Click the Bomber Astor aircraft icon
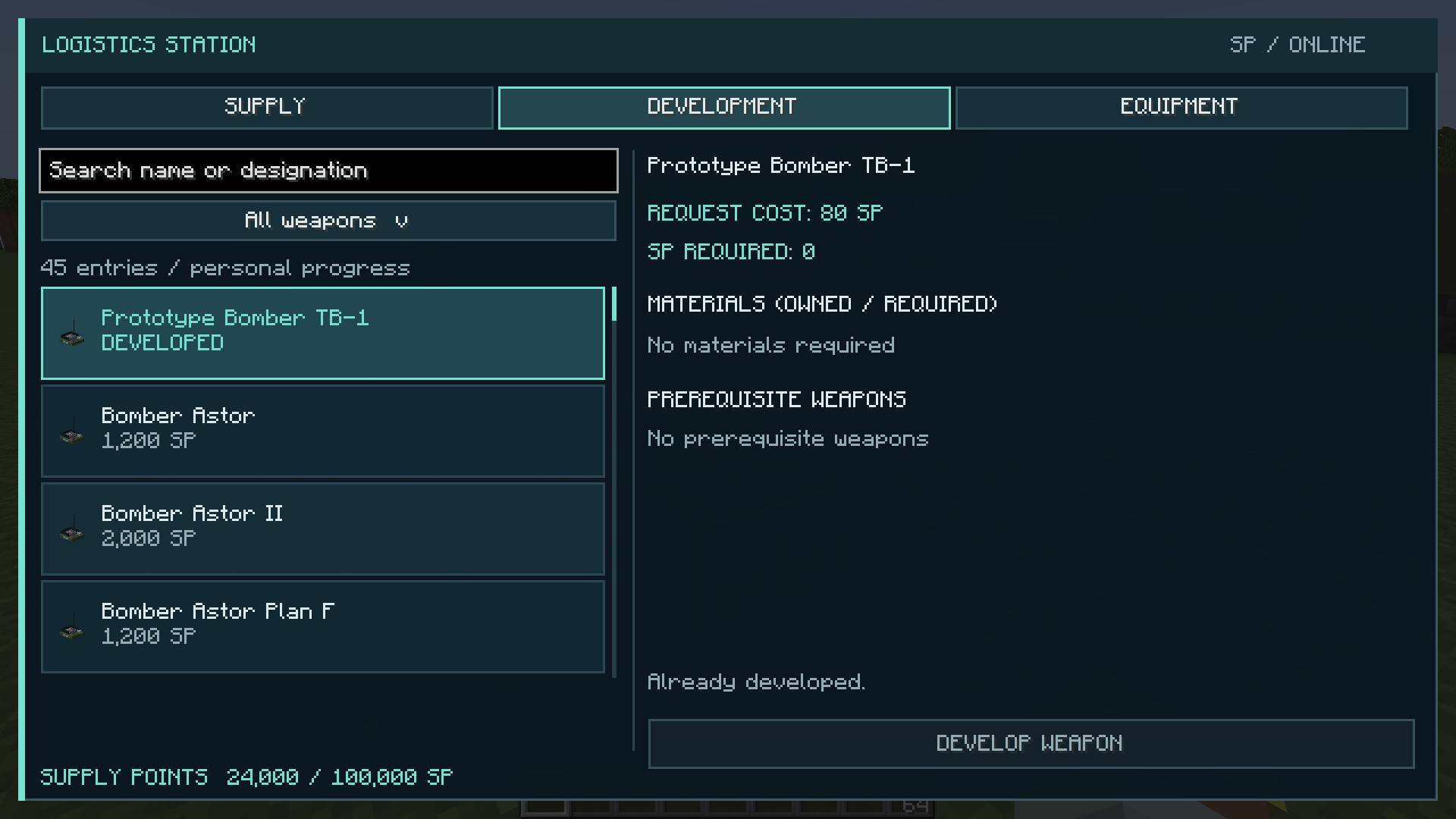 coord(72,432)
